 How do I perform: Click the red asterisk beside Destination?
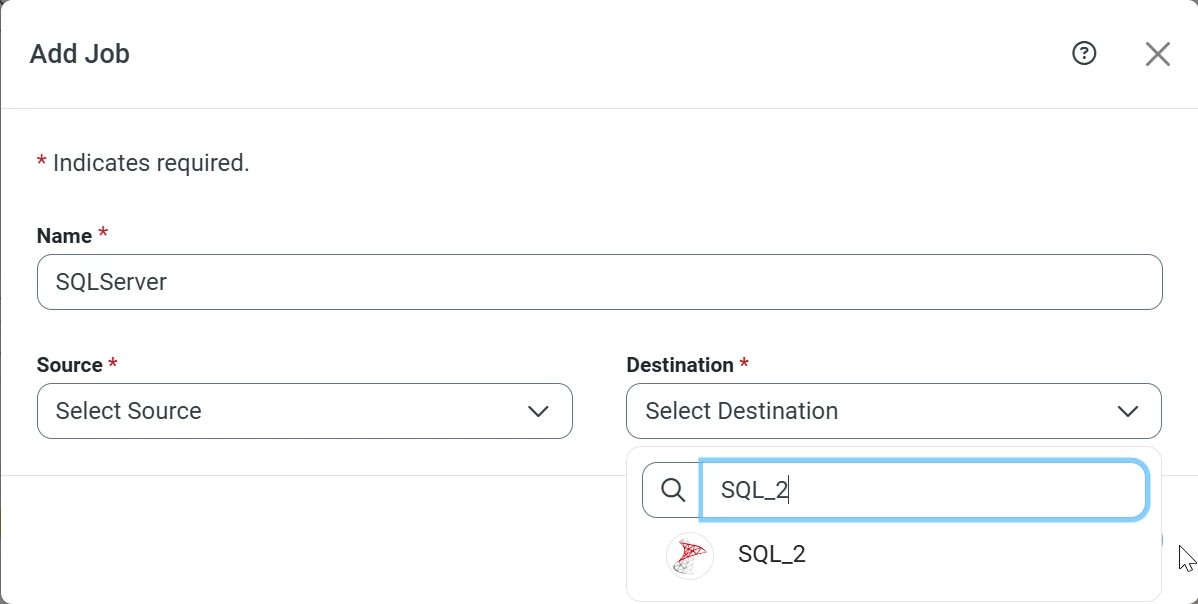(x=744, y=364)
